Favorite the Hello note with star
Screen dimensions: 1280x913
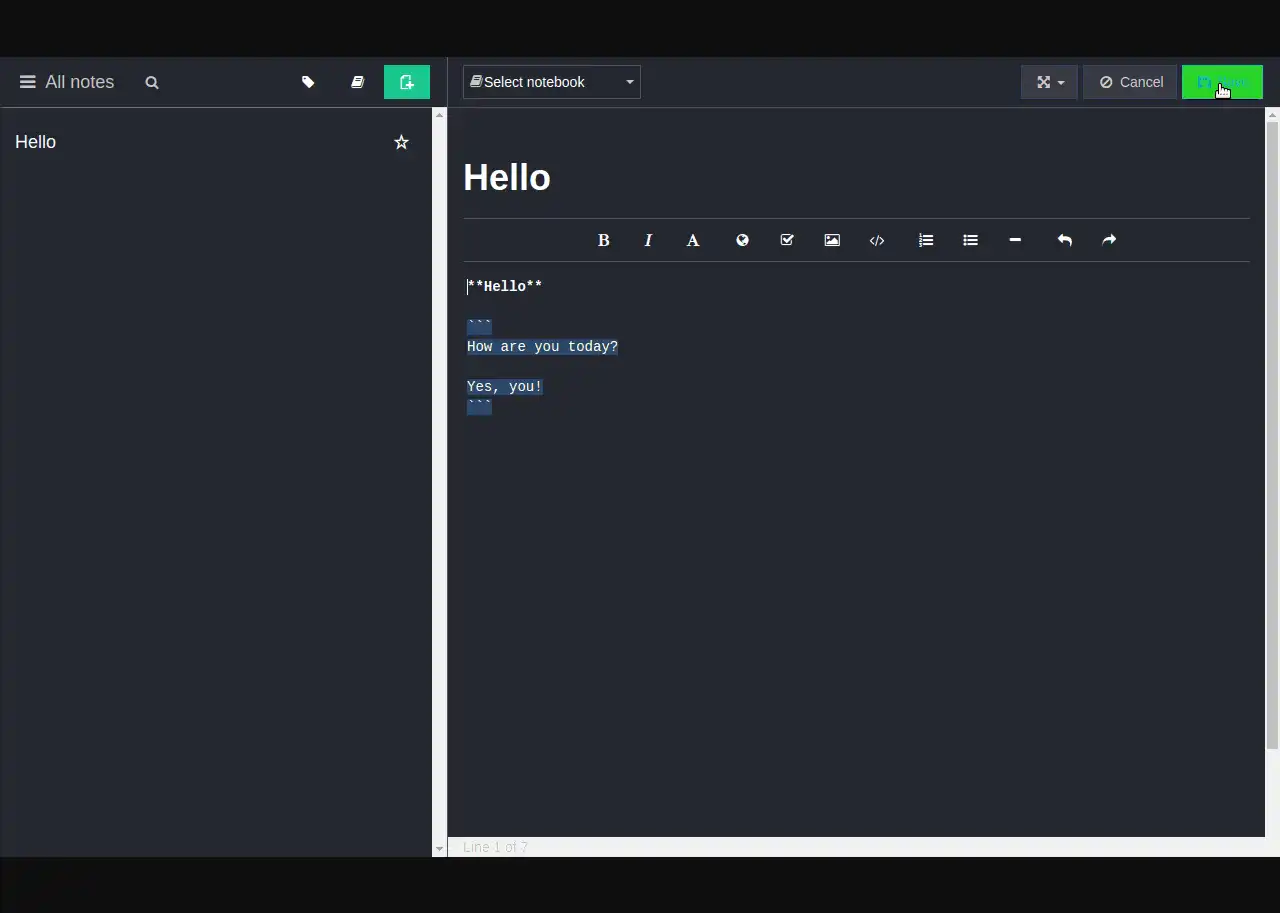pos(401,142)
